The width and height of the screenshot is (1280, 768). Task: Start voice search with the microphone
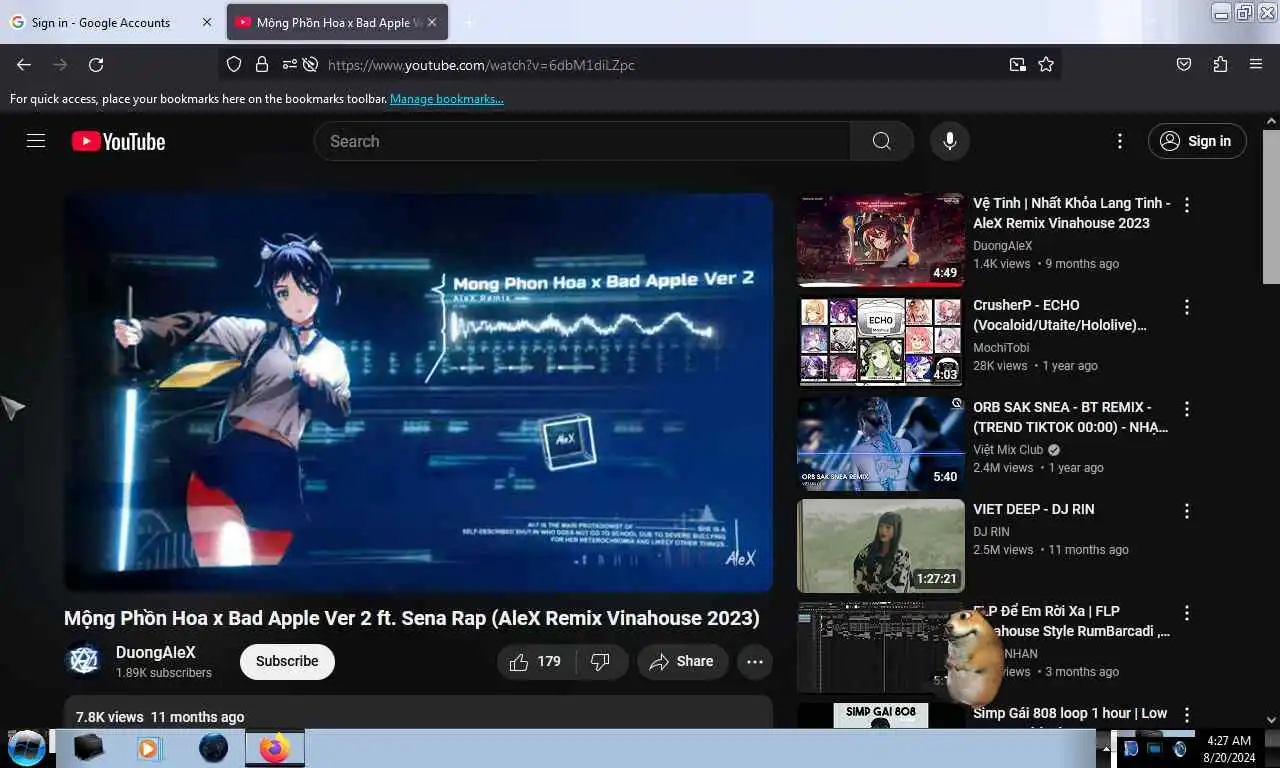click(949, 141)
